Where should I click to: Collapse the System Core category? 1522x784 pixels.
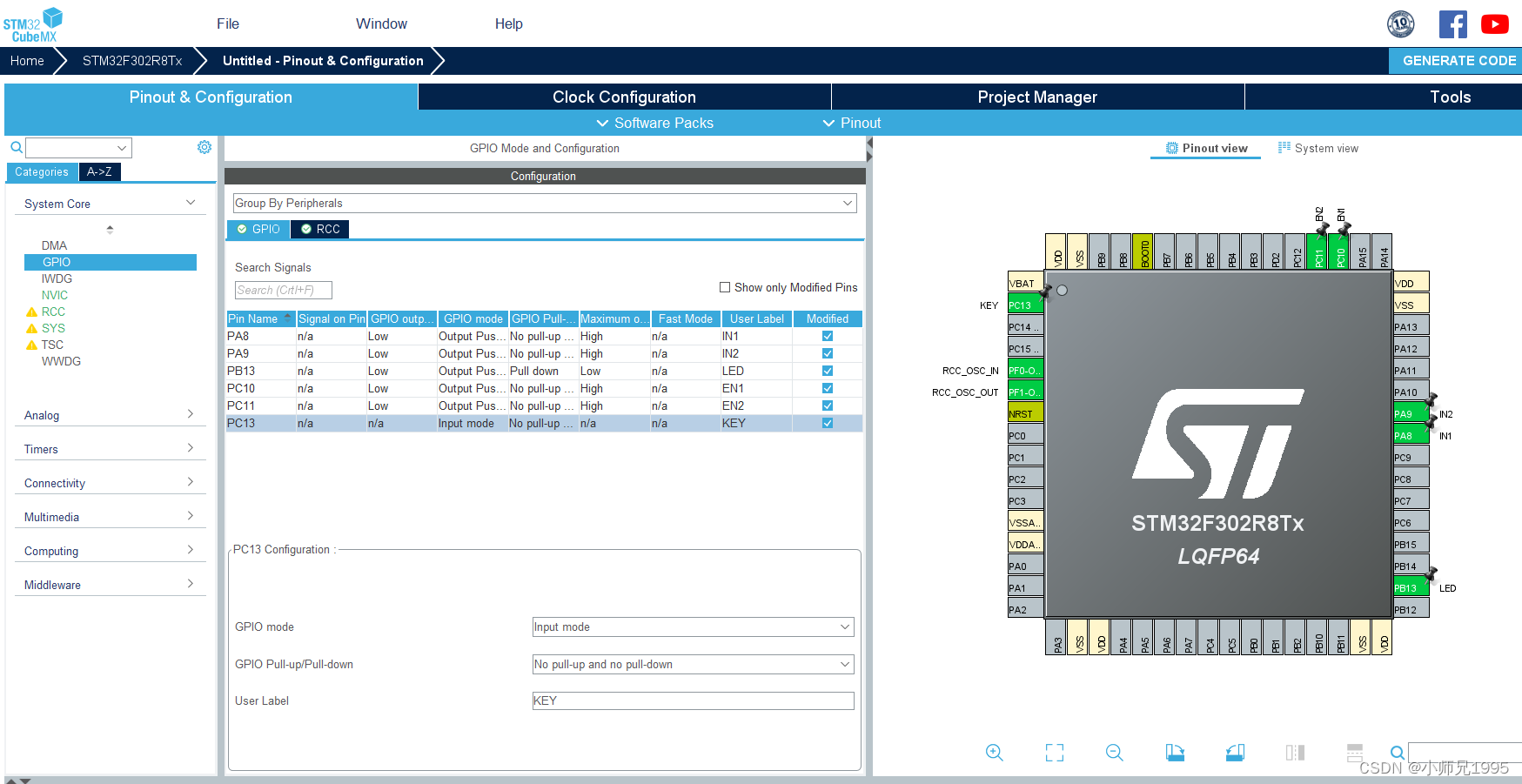(x=191, y=203)
